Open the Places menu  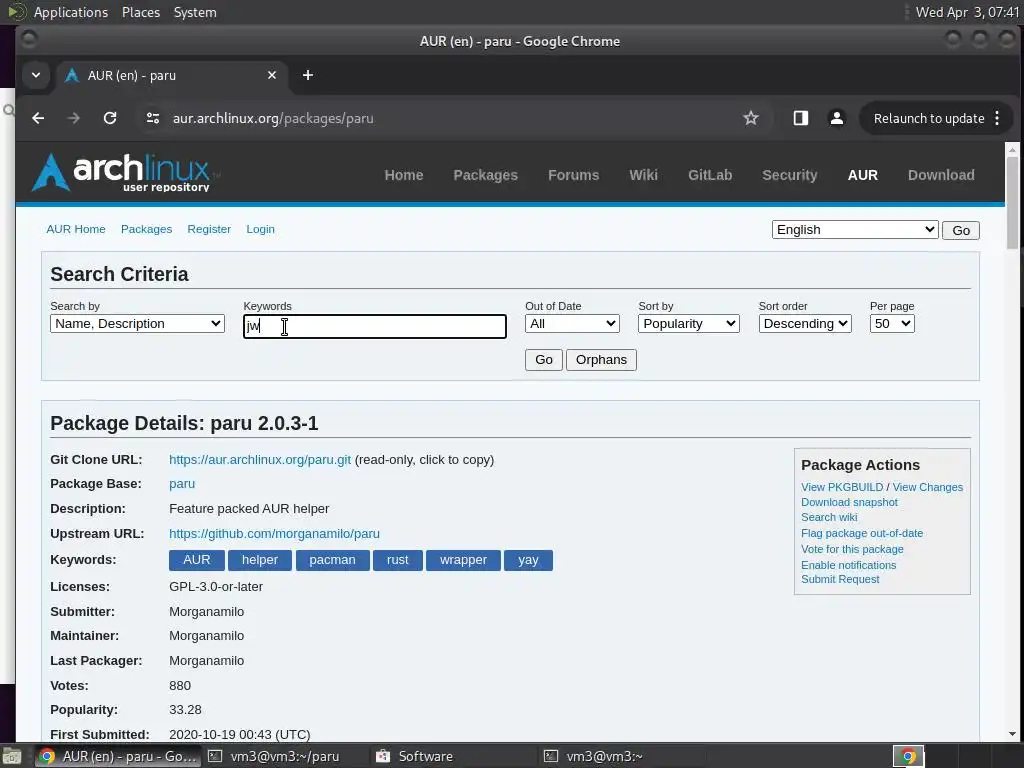pyautogui.click(x=141, y=12)
